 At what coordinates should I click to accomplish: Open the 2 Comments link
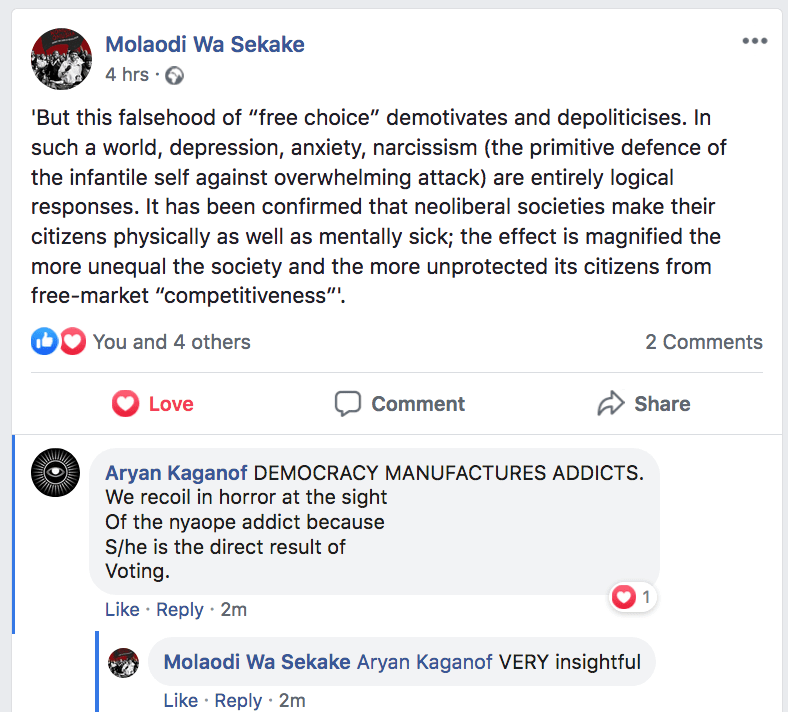pyautogui.click(x=703, y=342)
